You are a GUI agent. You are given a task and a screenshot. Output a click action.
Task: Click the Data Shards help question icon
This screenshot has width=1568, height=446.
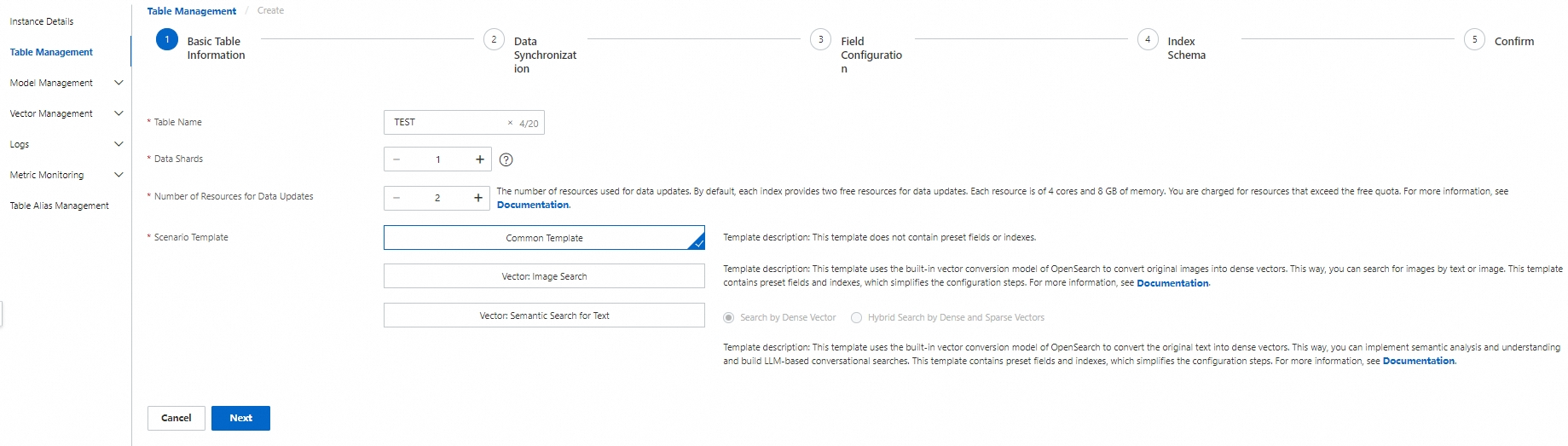(506, 159)
